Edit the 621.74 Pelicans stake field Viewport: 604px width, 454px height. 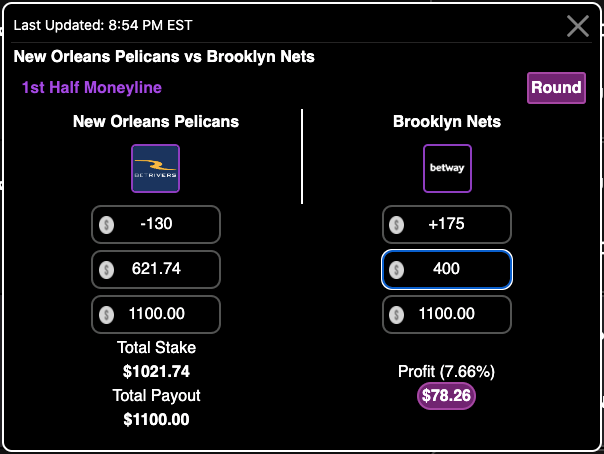point(156,269)
